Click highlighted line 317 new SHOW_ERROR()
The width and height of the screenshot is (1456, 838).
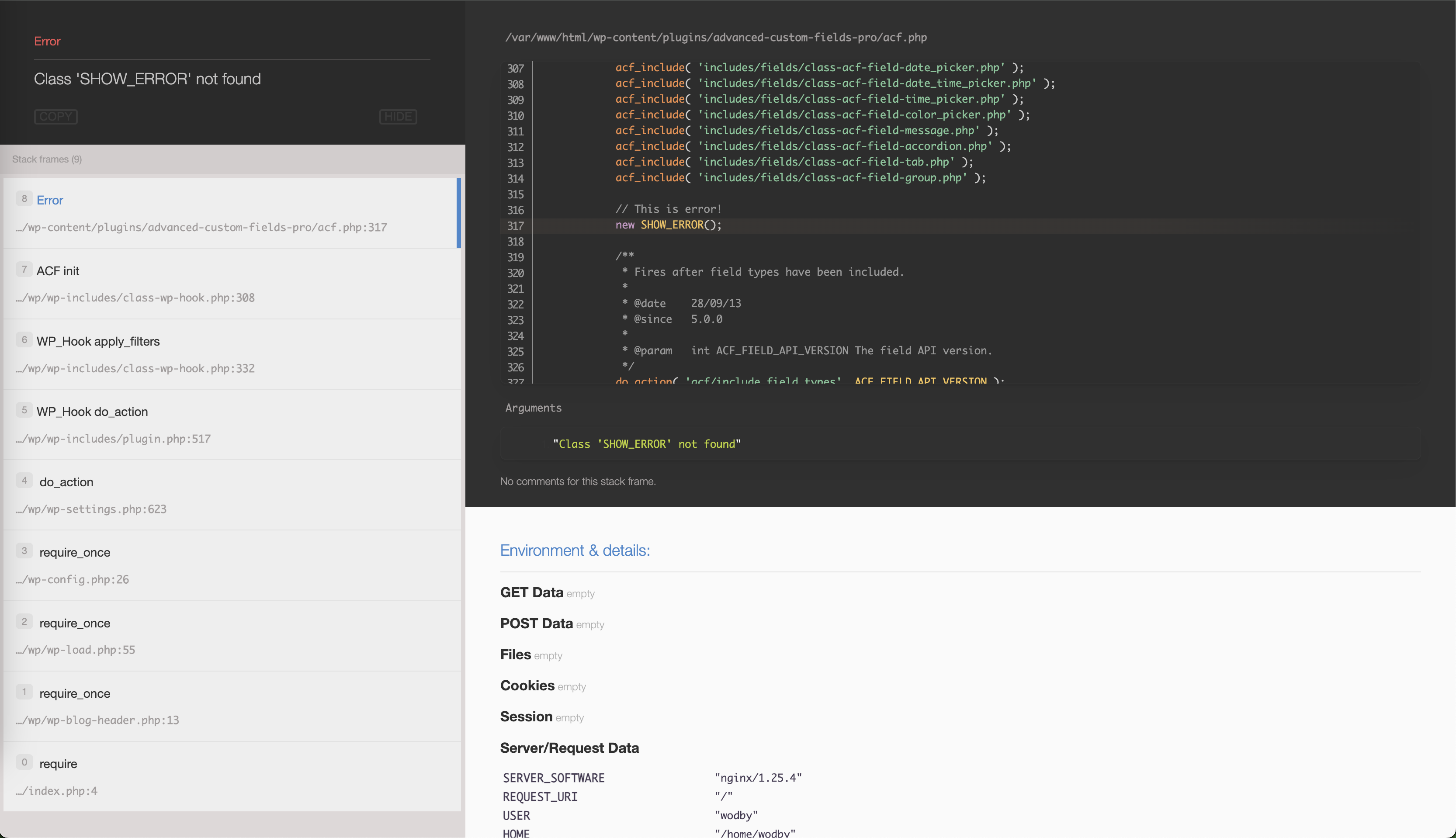[x=668, y=225]
